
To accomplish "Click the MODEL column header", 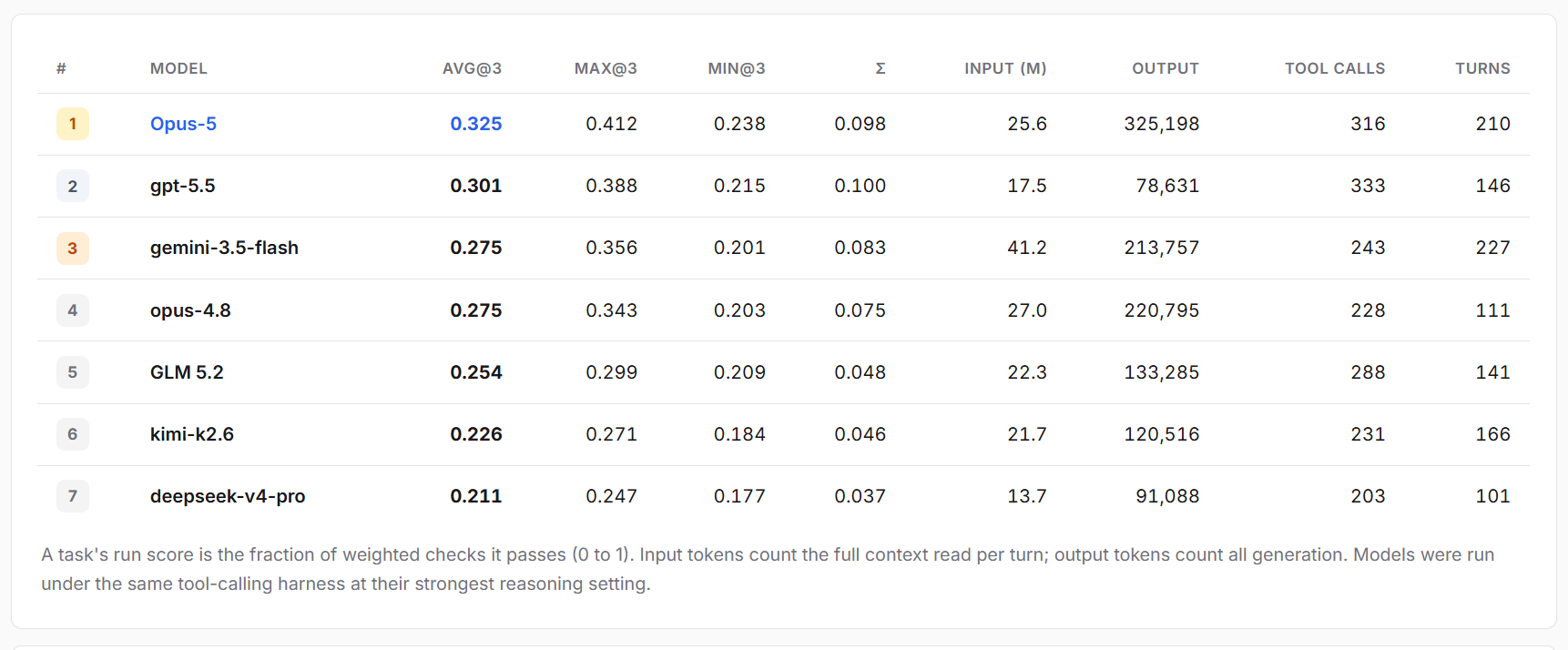I will pyautogui.click(x=178, y=68).
